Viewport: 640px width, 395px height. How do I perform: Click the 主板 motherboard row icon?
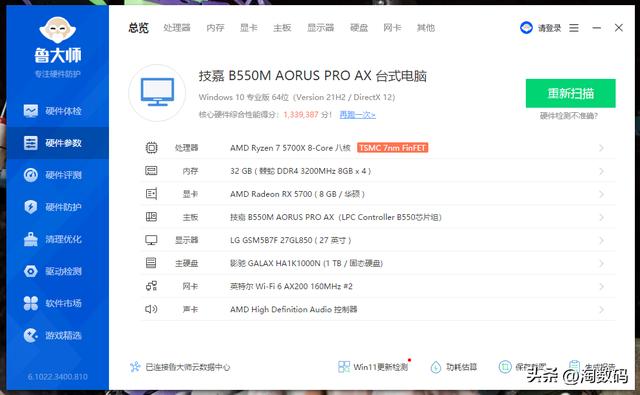coord(151,217)
